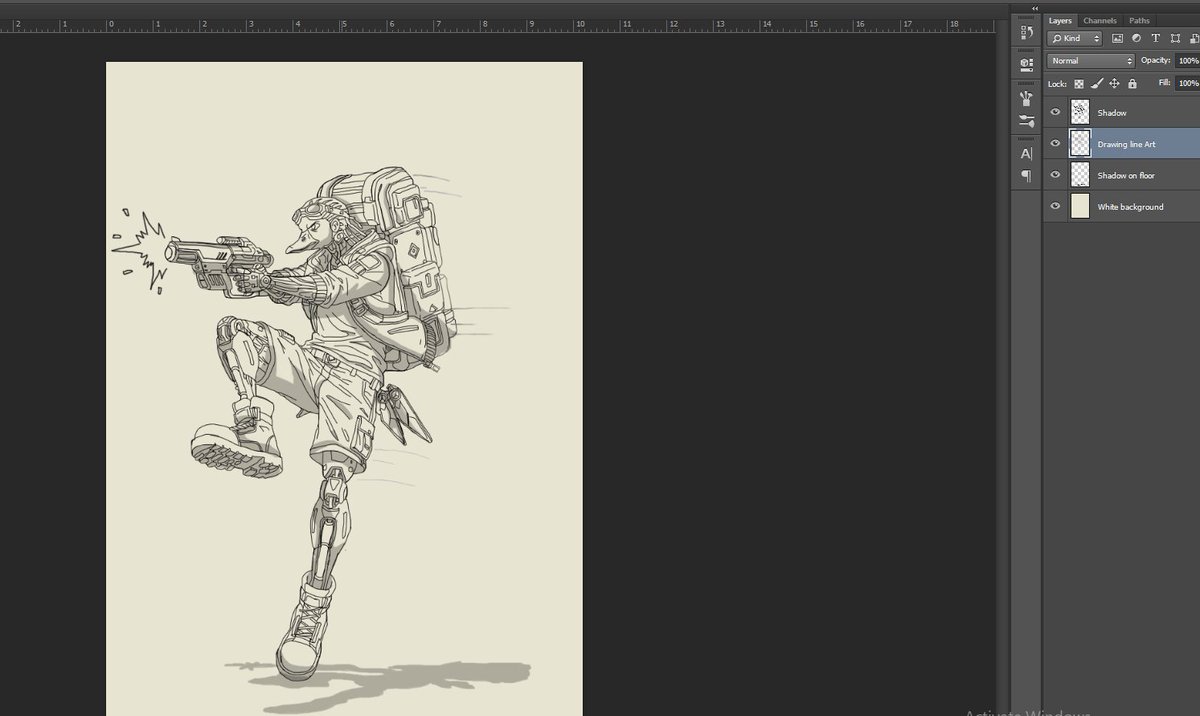Image resolution: width=1200 pixels, height=716 pixels.
Task: Enable lock position for the layer
Action: (x=1113, y=83)
